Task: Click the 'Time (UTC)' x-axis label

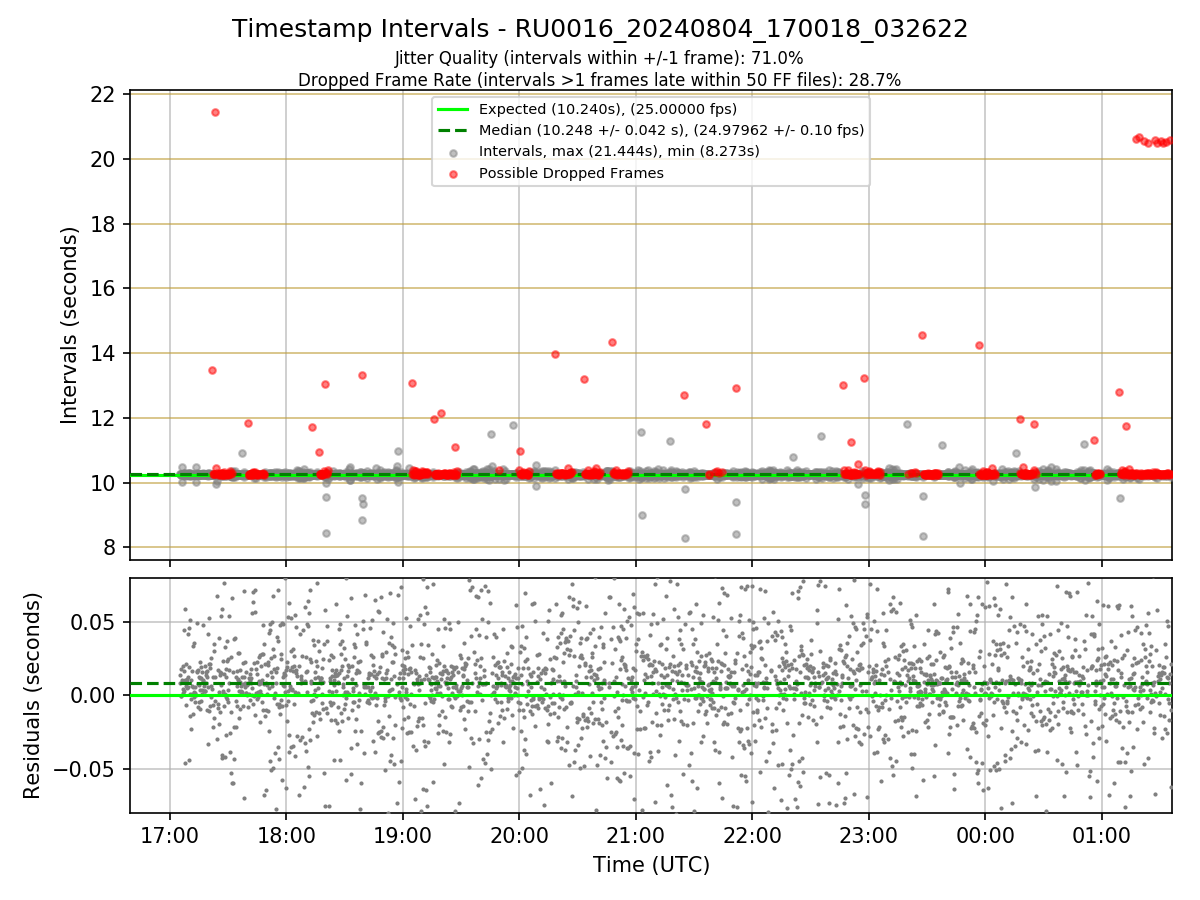Action: point(651,864)
